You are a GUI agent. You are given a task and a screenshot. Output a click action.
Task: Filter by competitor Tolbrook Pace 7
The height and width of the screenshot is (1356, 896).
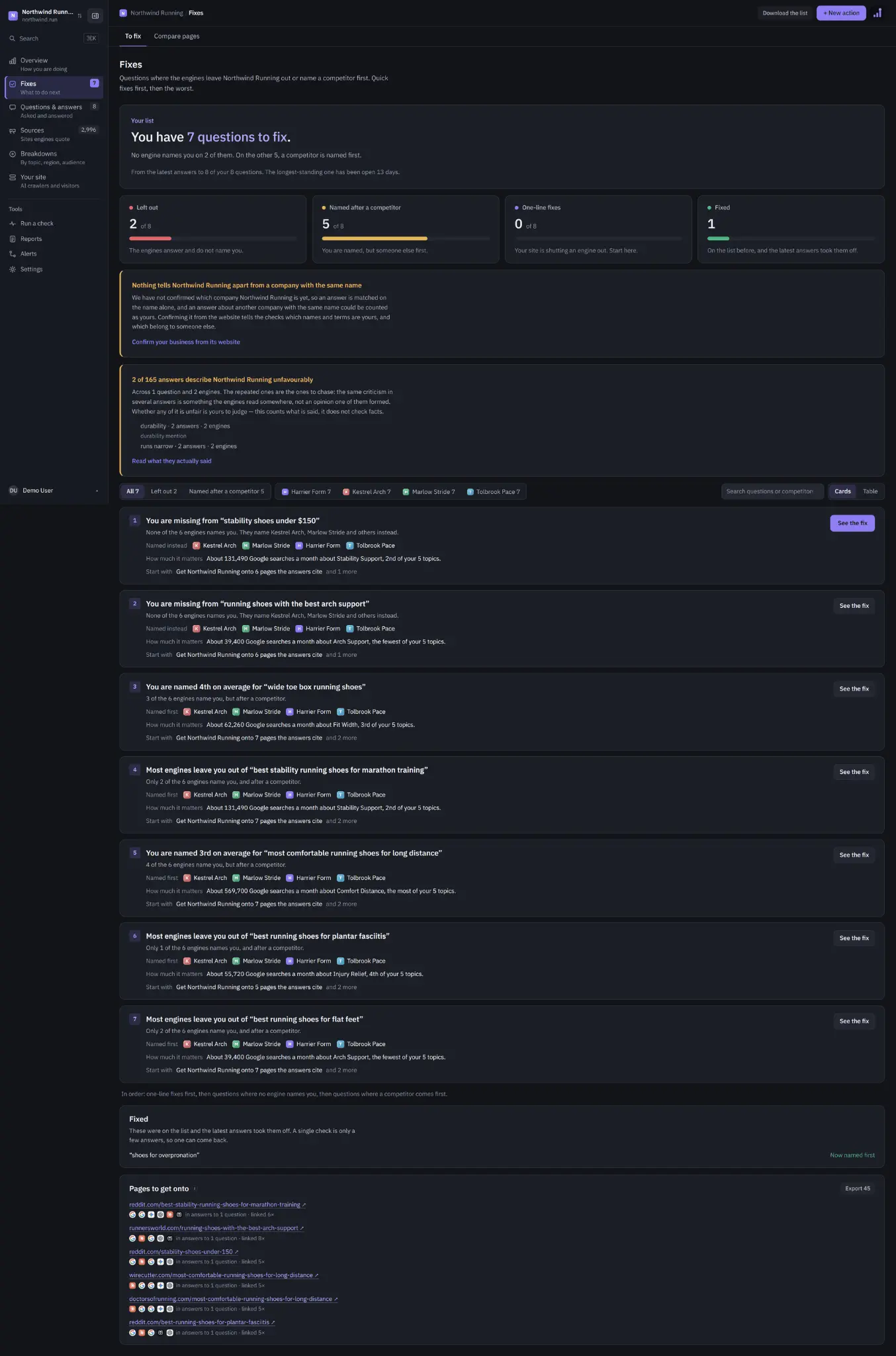coord(494,492)
